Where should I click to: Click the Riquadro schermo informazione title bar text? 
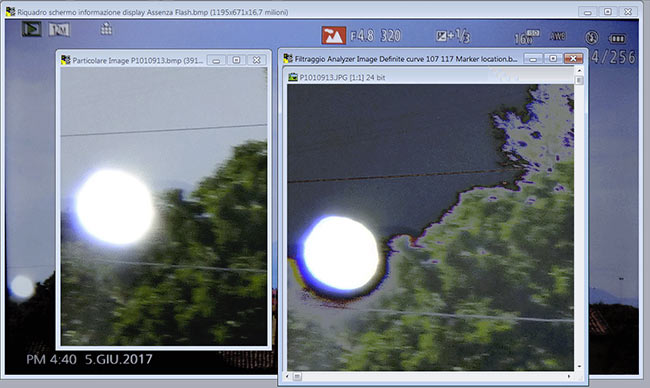pos(153,12)
